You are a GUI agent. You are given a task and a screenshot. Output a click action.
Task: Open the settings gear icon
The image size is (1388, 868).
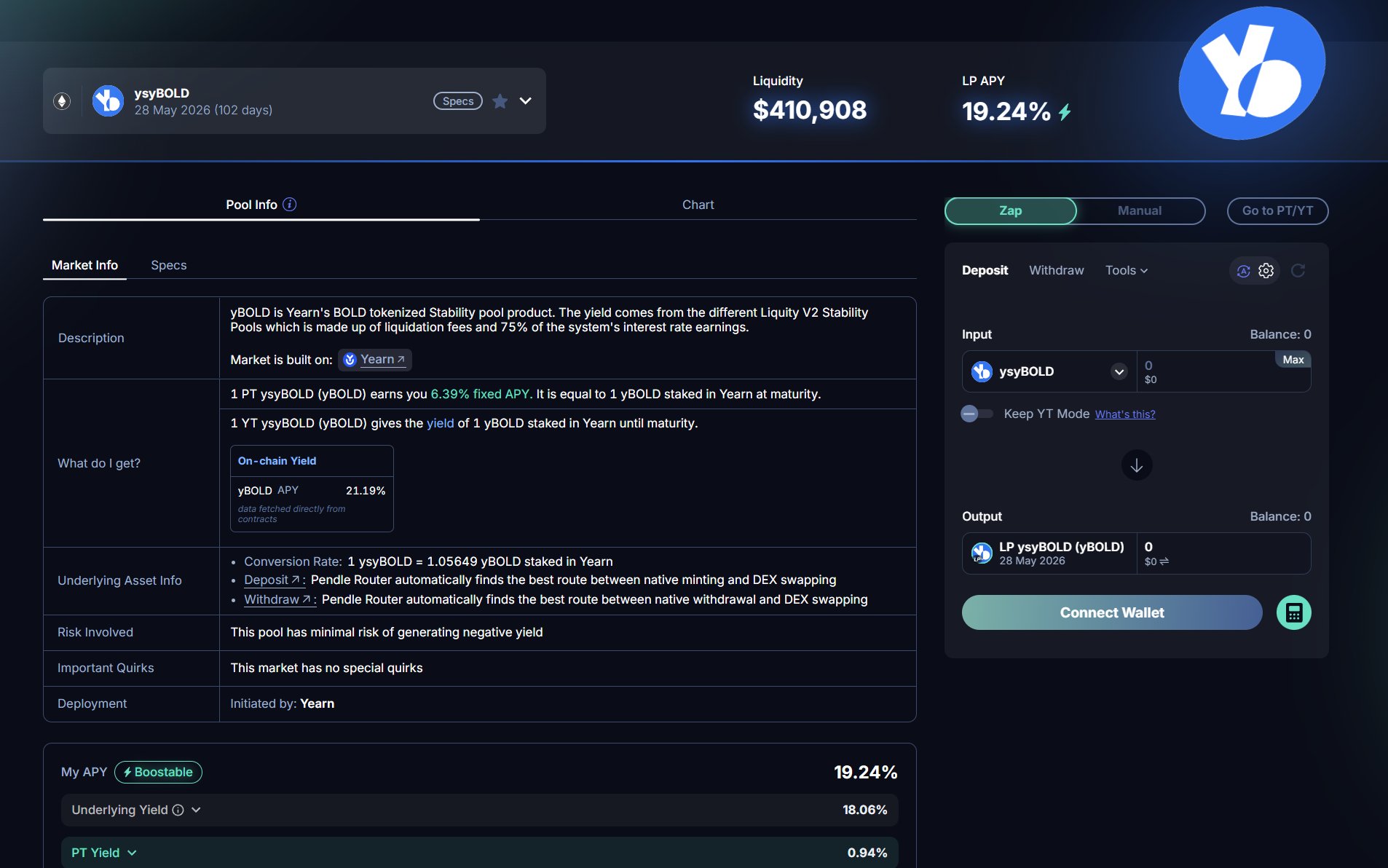pyautogui.click(x=1266, y=271)
